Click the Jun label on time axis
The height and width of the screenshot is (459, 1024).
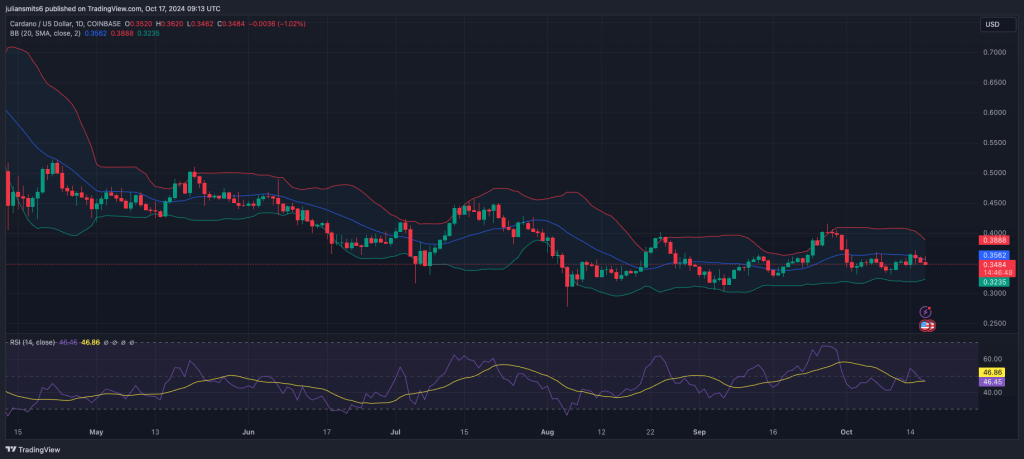(249, 432)
